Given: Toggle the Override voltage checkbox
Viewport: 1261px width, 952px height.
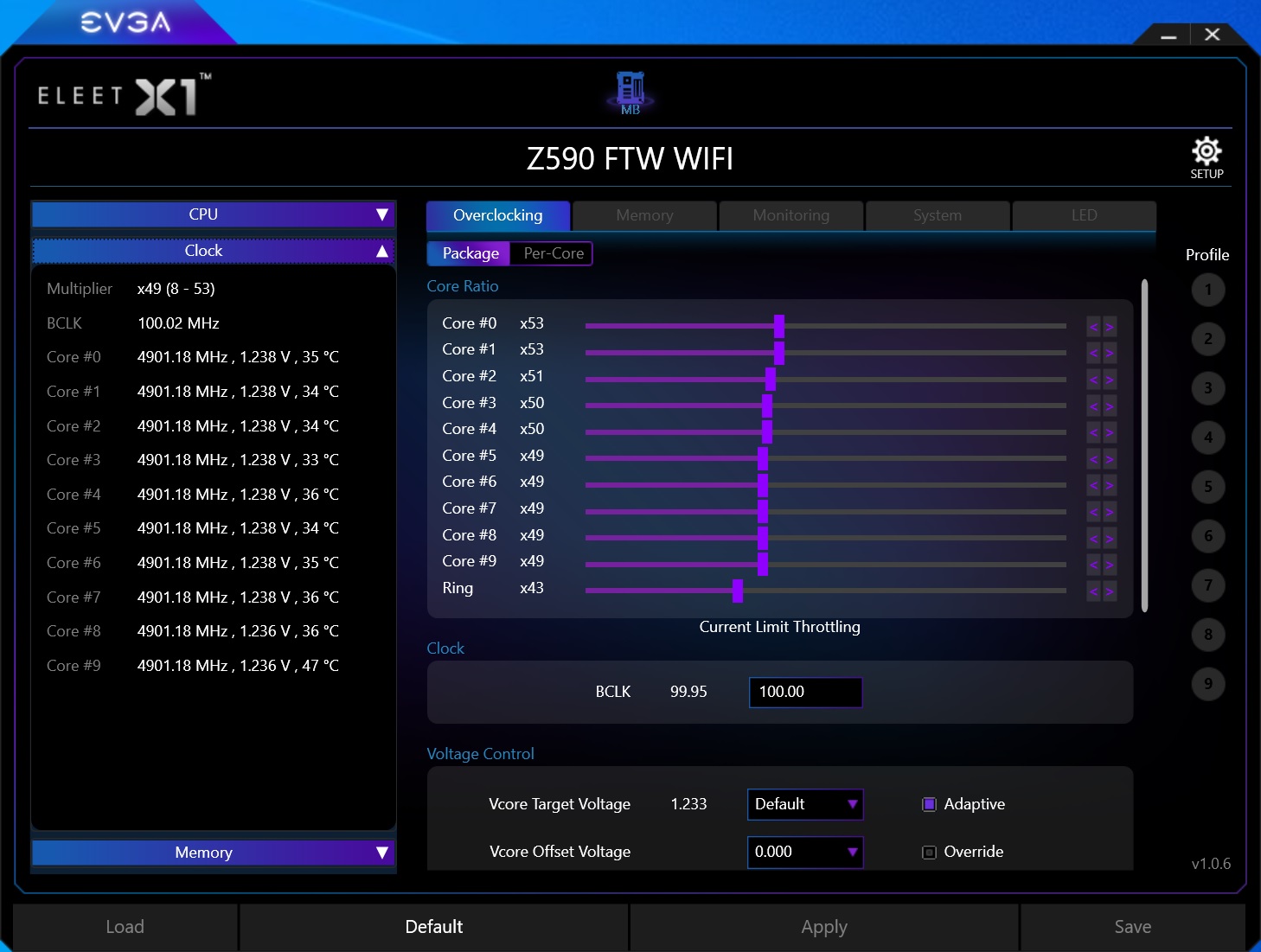Looking at the screenshot, I should [930, 852].
